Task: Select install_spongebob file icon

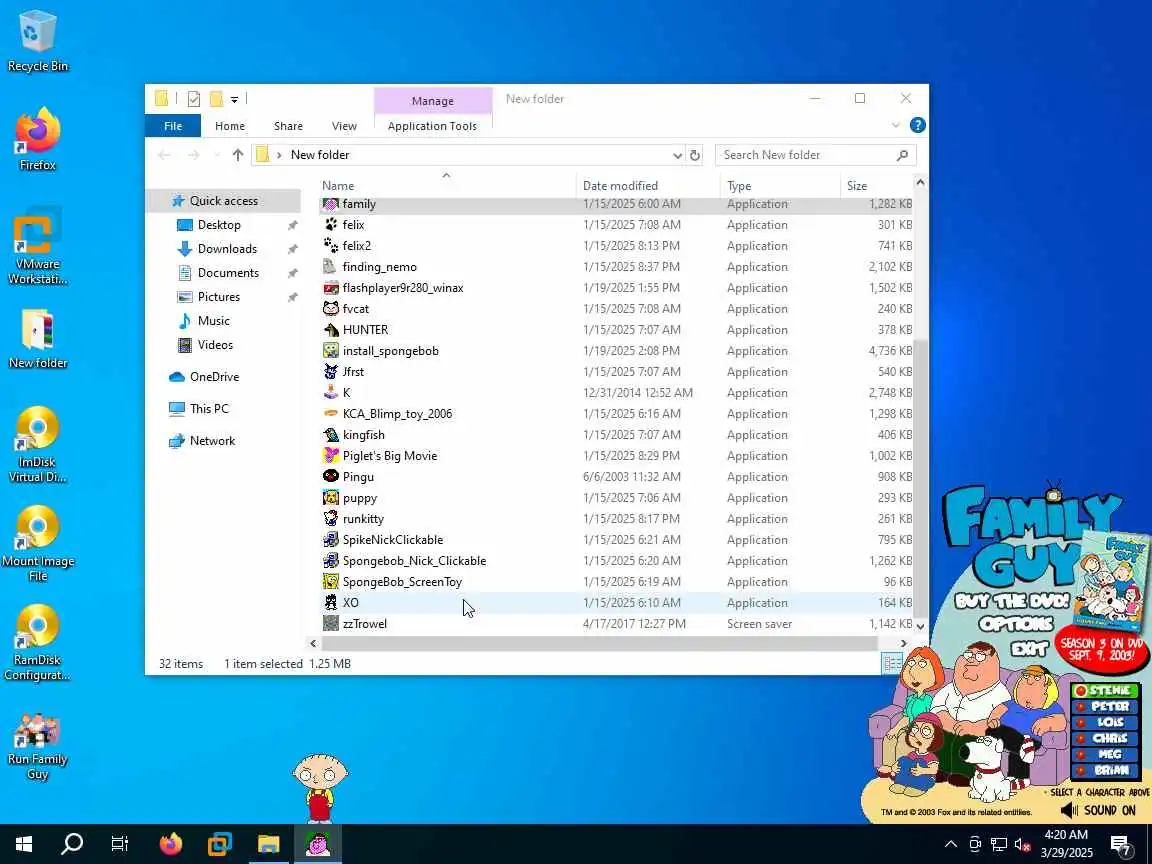Action: (331, 350)
